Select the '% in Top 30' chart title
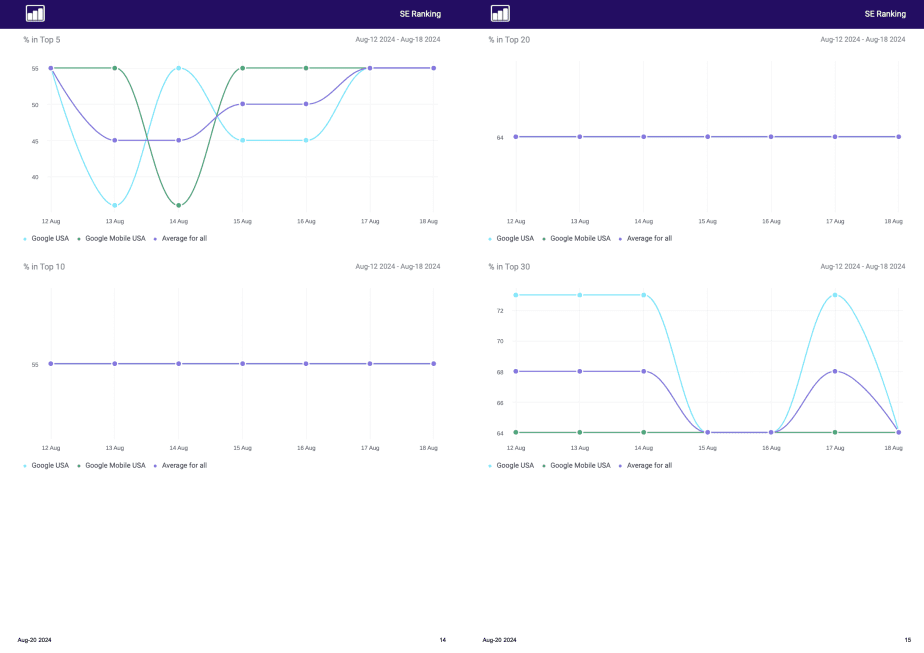 click(509, 266)
